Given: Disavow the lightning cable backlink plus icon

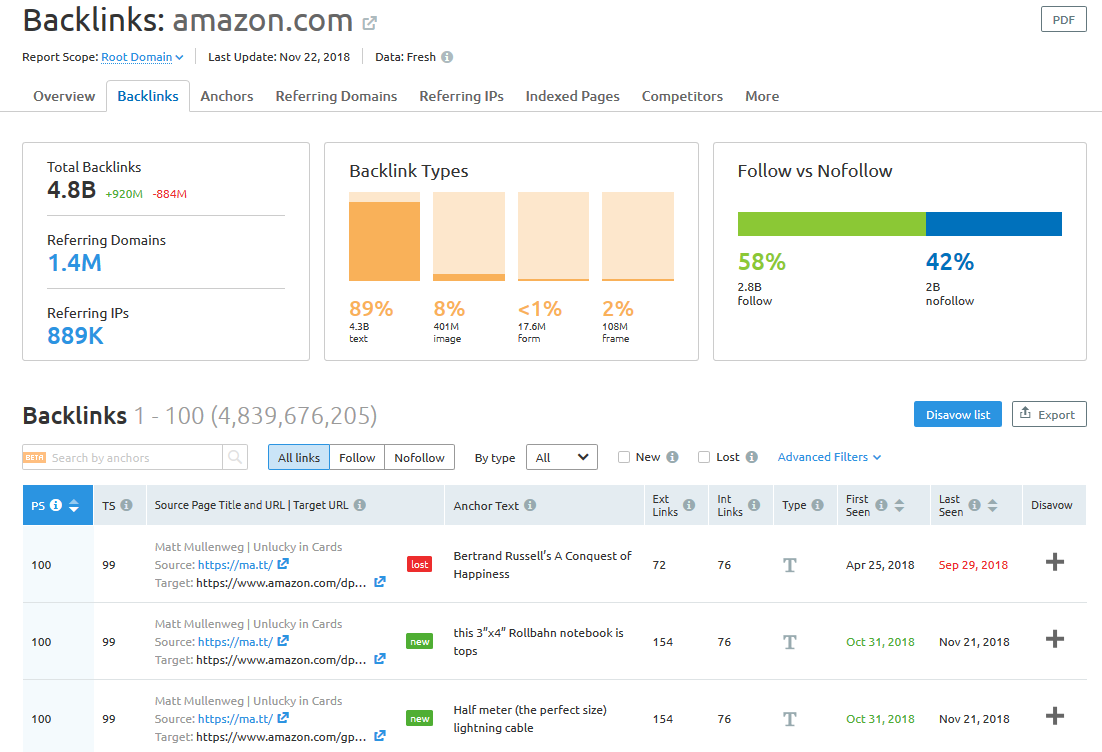Looking at the screenshot, I should click(1054, 716).
